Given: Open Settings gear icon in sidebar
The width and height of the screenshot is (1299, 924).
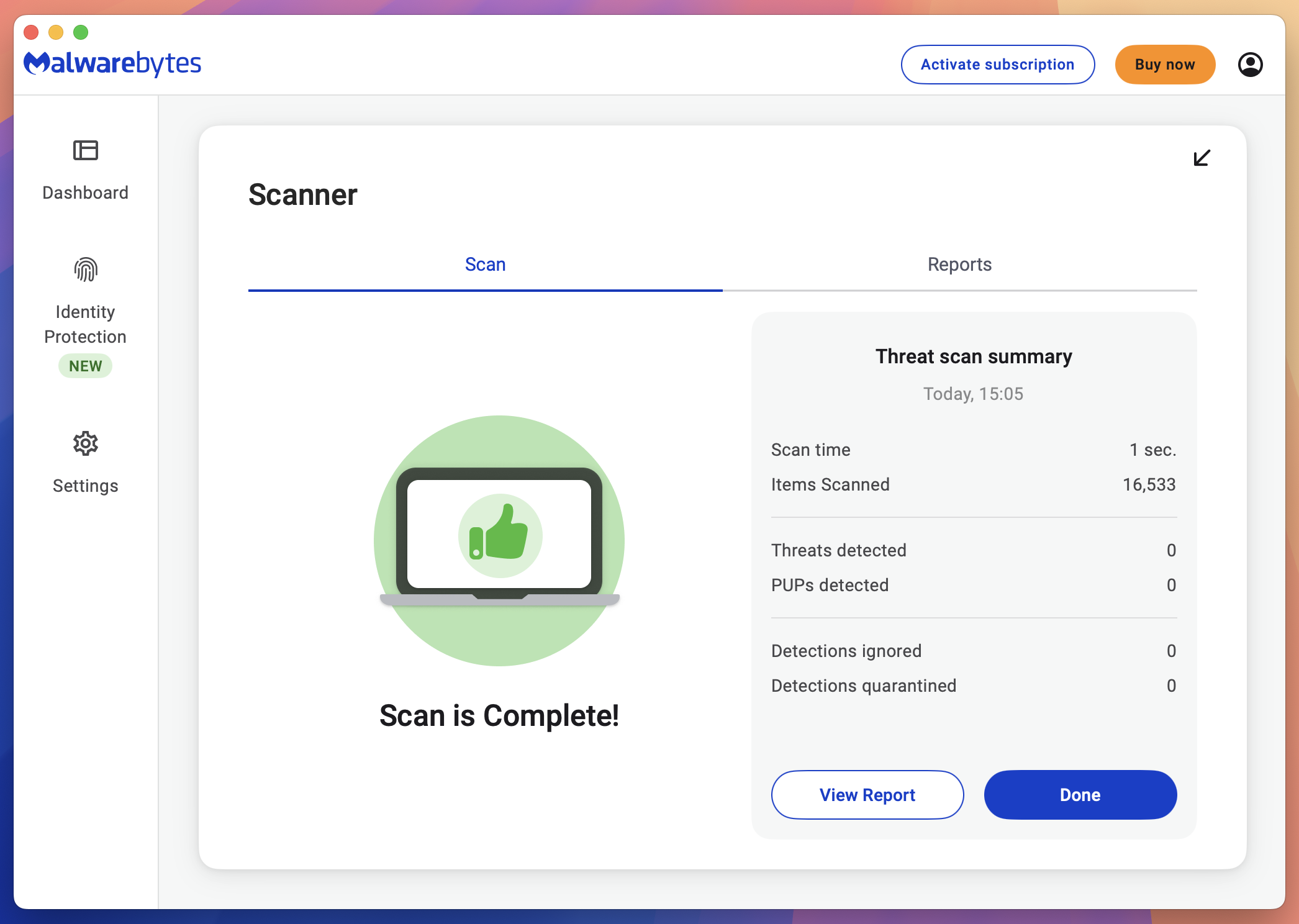Looking at the screenshot, I should click(86, 443).
